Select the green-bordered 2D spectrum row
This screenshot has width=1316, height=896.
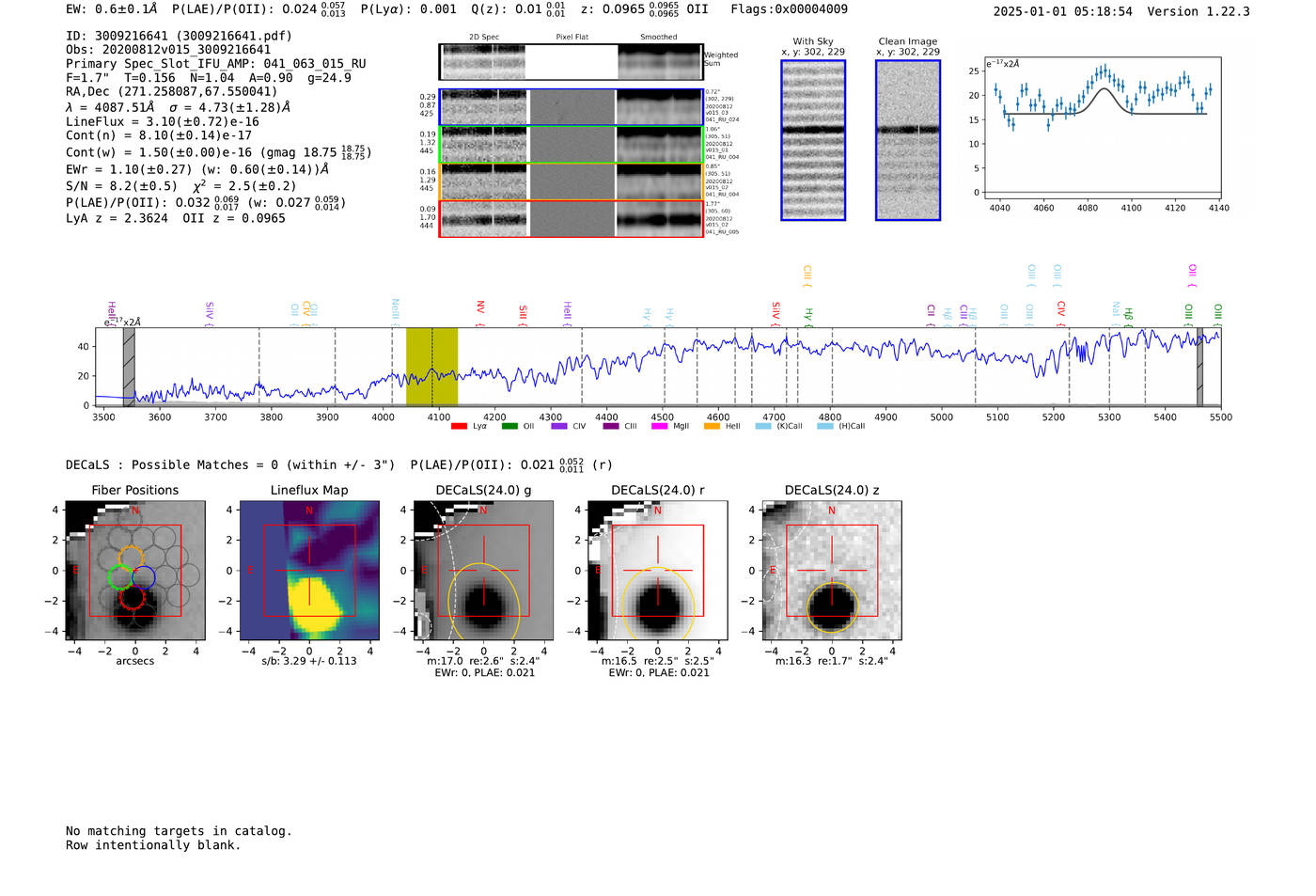572,144
